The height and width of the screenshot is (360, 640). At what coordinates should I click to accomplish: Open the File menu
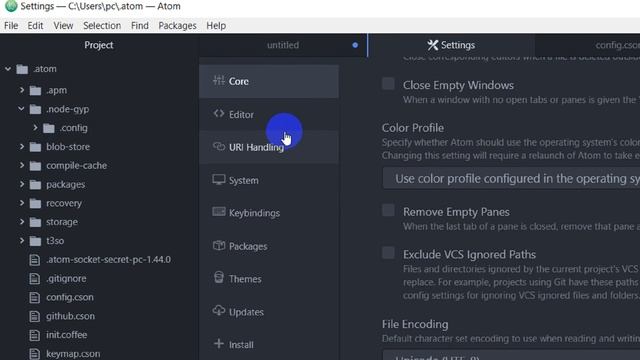[11, 25]
